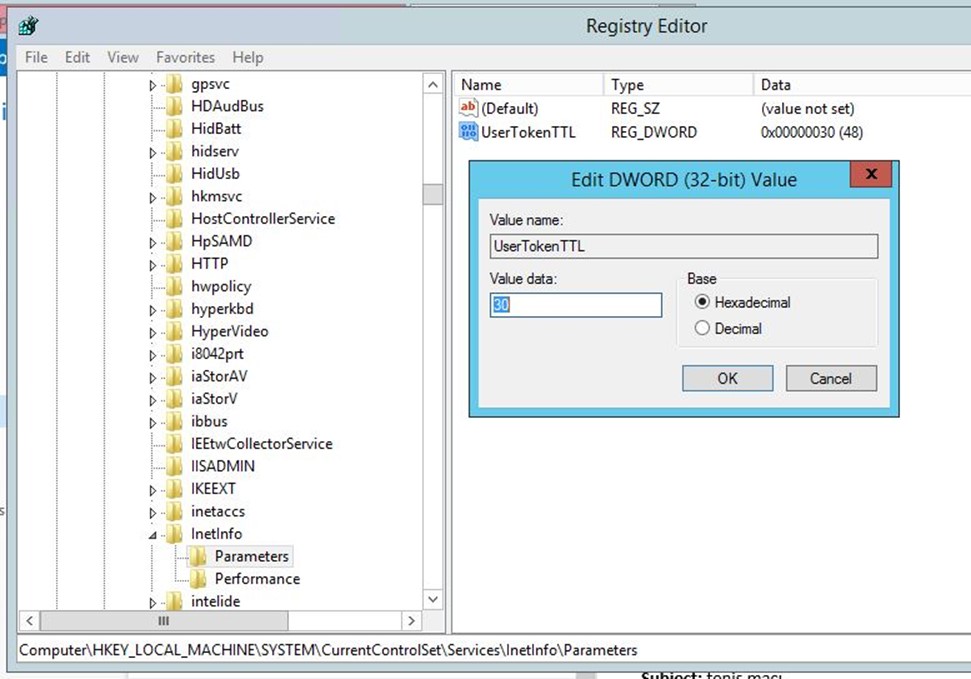
Task: Expand the i8042prt key
Action: pos(153,355)
